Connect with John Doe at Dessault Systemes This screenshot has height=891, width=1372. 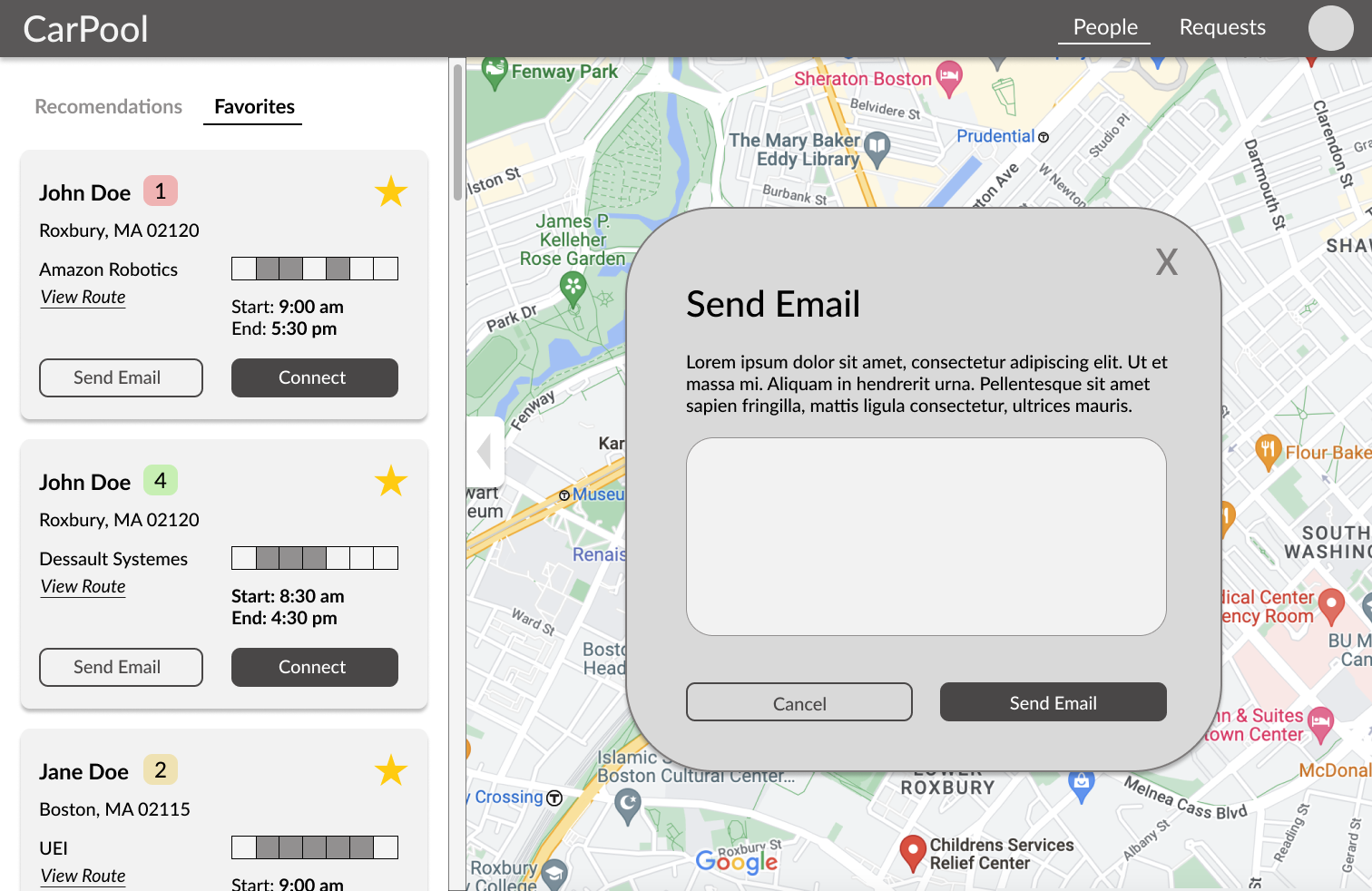[314, 667]
